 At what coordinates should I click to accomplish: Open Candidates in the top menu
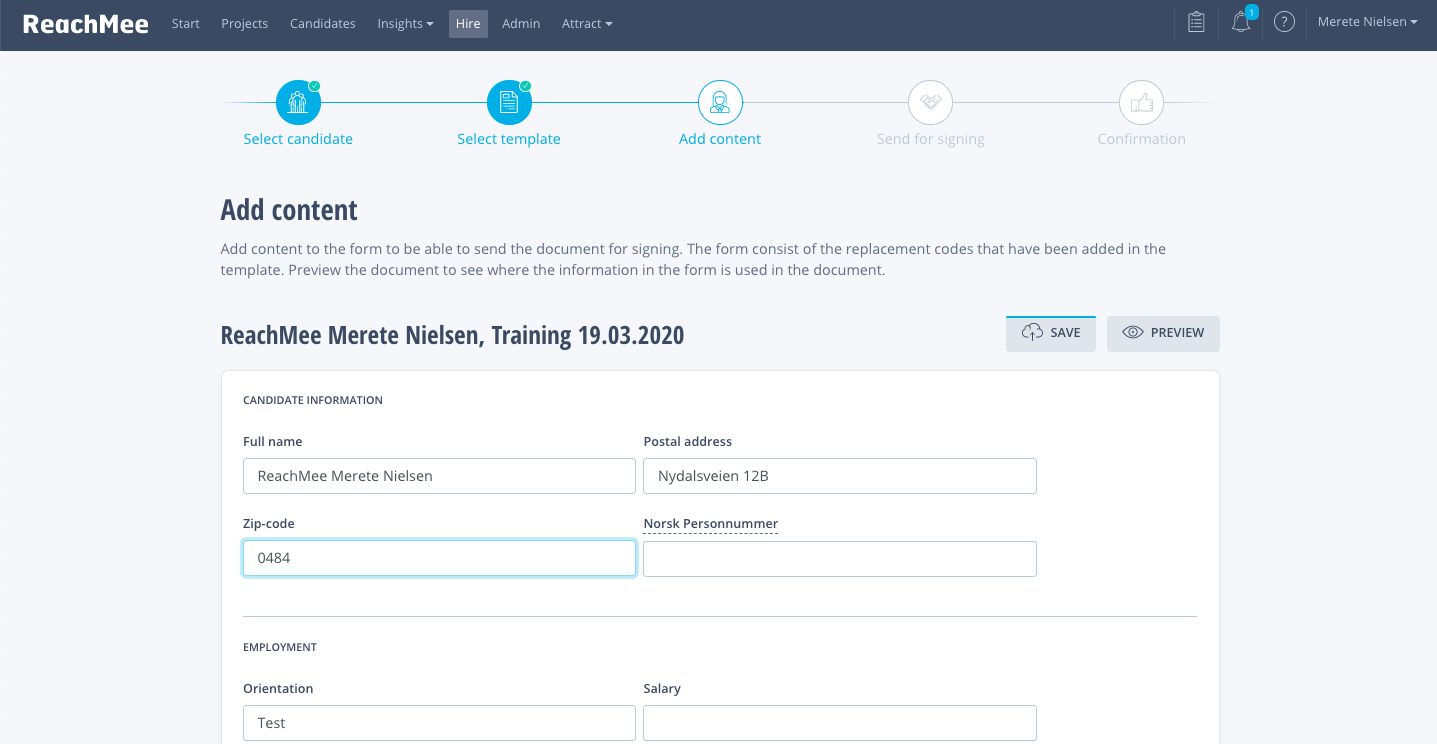click(x=323, y=24)
